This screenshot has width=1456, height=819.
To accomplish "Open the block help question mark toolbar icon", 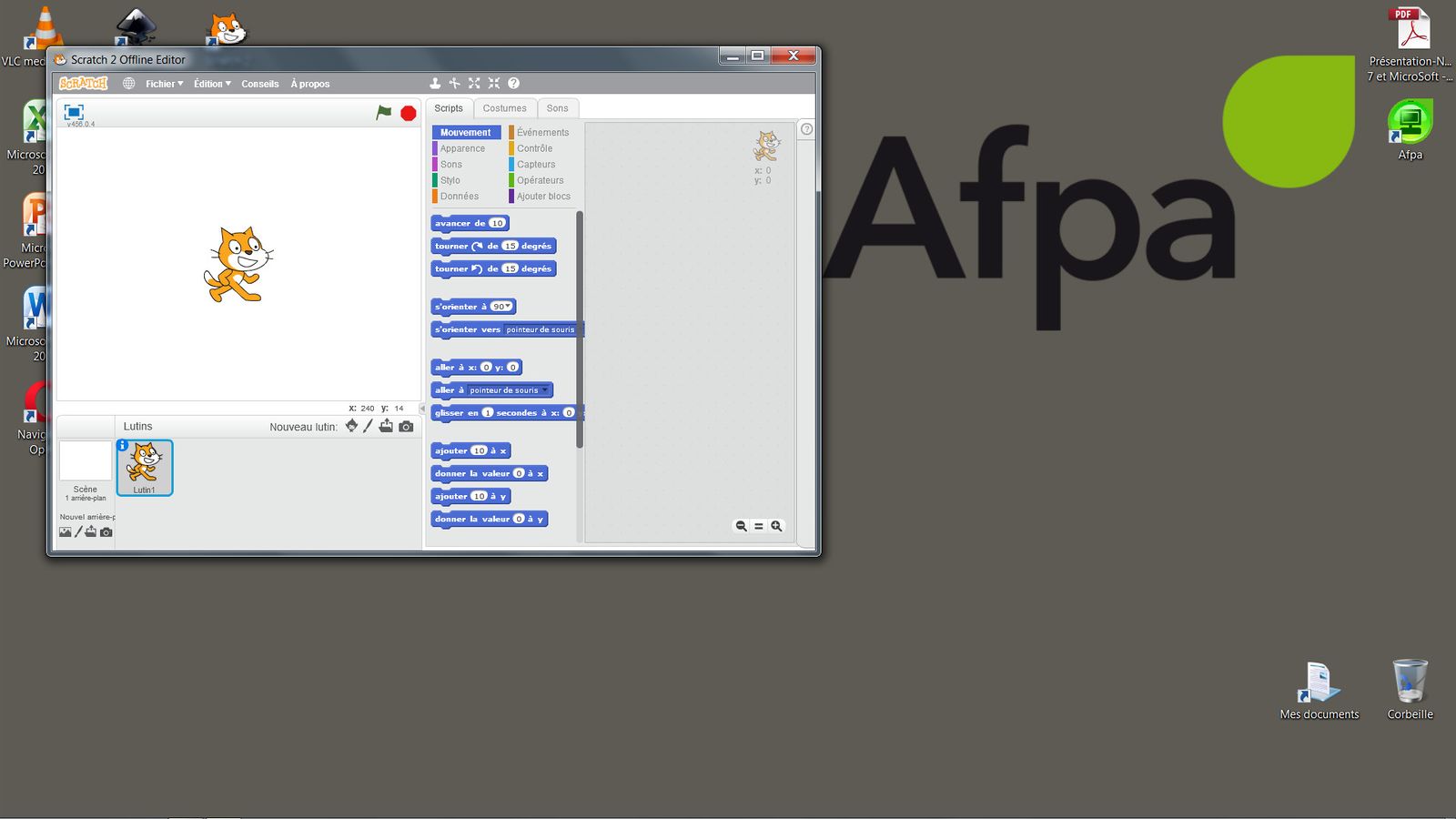I will tap(513, 84).
